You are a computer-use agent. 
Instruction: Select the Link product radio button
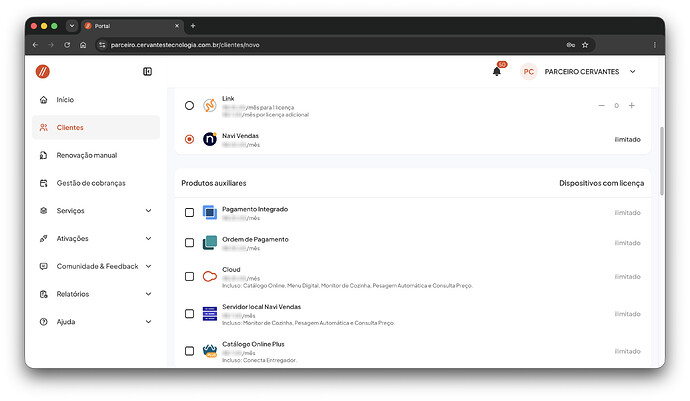click(189, 106)
